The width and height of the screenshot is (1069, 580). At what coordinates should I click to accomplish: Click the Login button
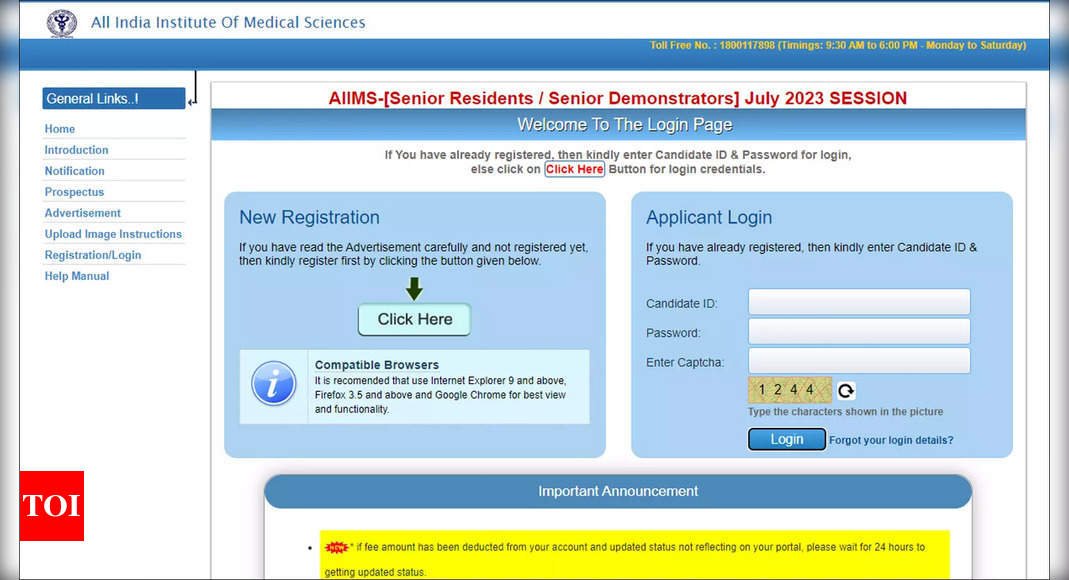click(787, 440)
